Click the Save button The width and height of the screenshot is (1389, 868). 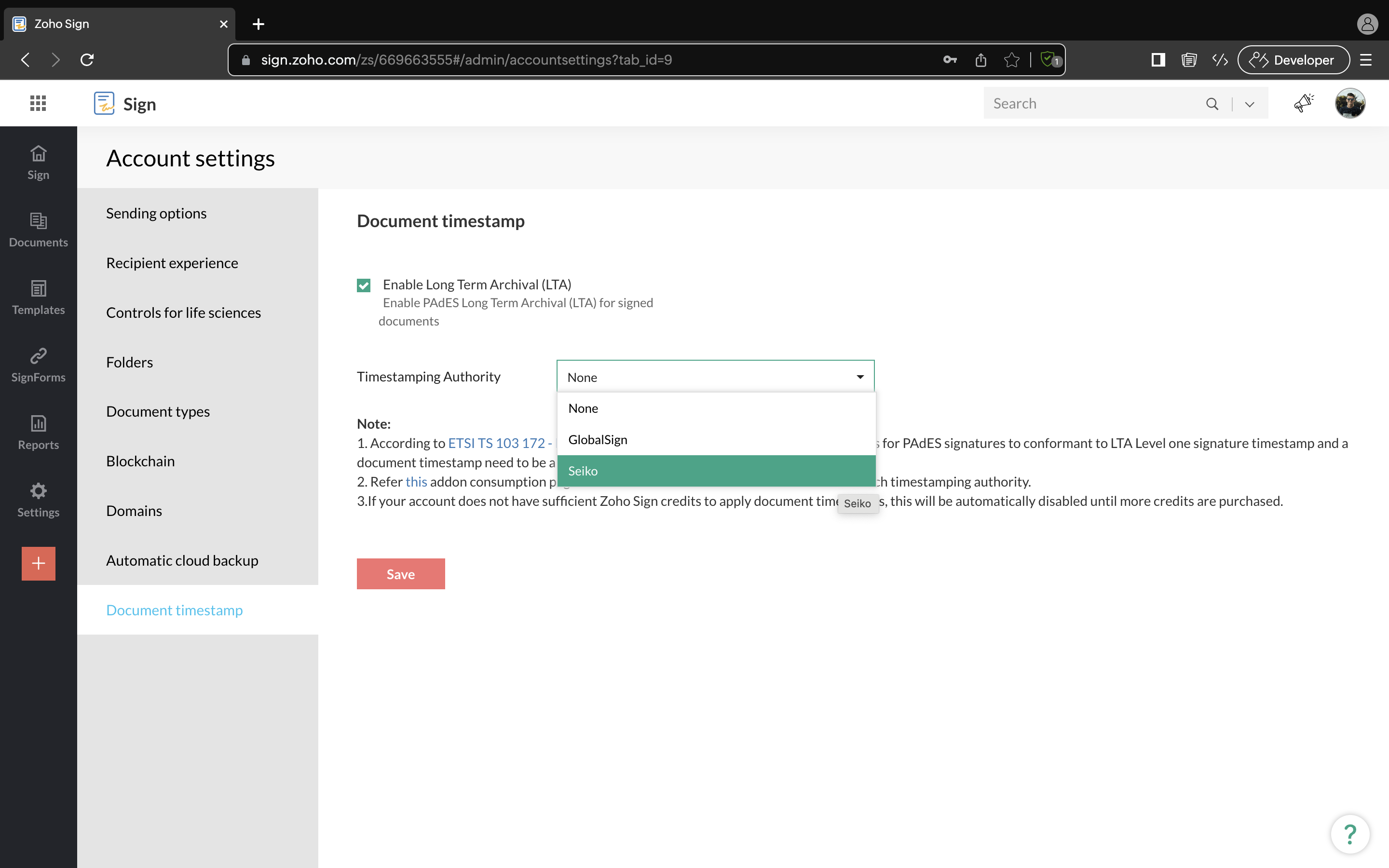click(401, 574)
